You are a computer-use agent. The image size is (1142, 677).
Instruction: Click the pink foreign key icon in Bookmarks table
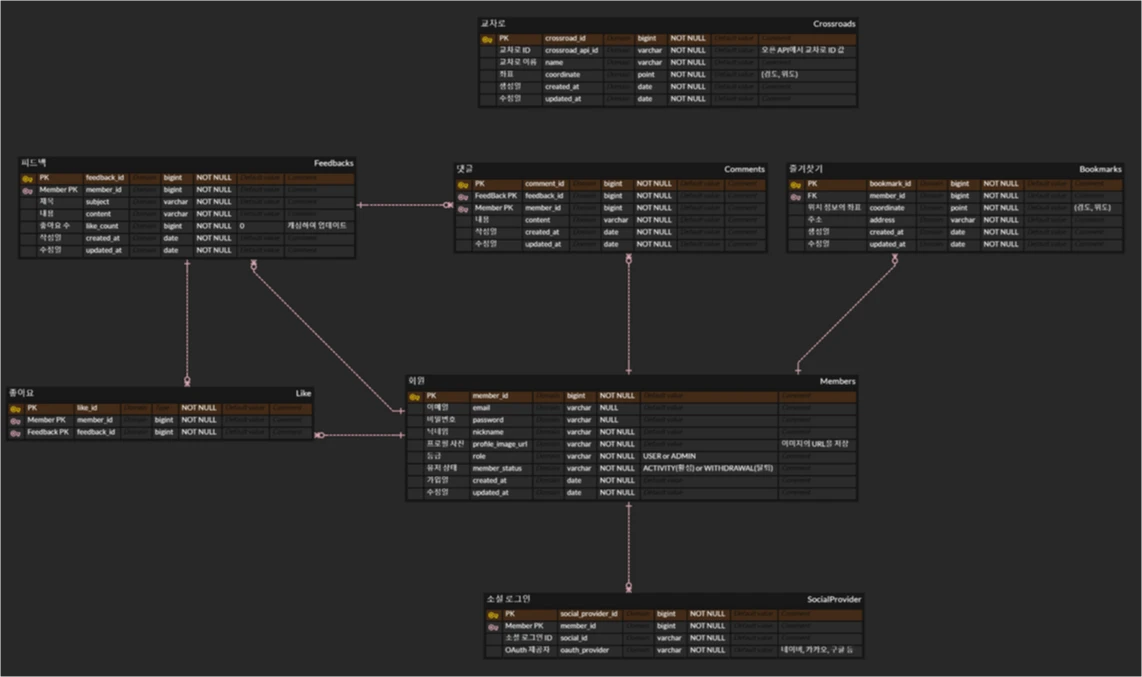[x=796, y=197]
